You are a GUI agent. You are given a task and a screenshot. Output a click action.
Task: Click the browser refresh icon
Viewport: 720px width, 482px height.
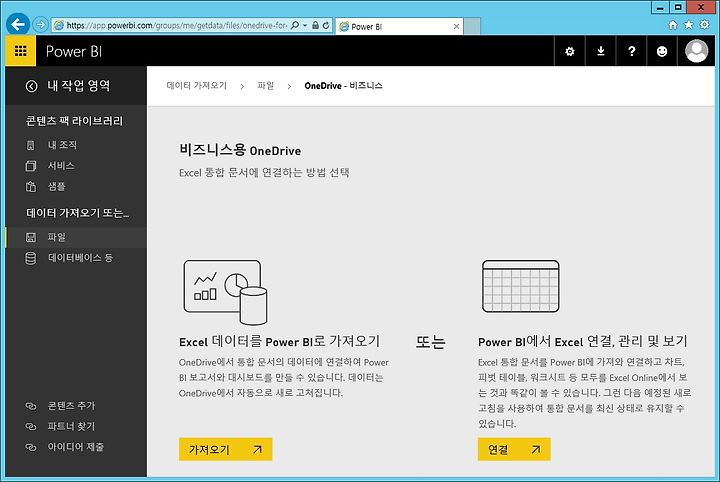(326, 25)
